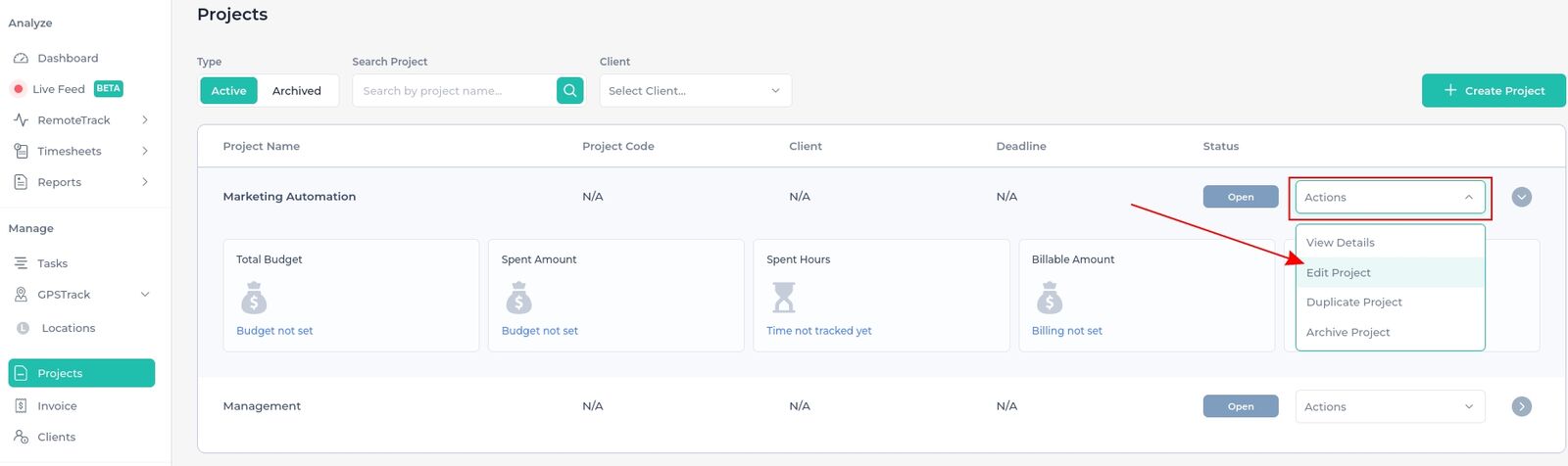
Task: Open Actions dropdown for Management project
Action: pos(1390,406)
